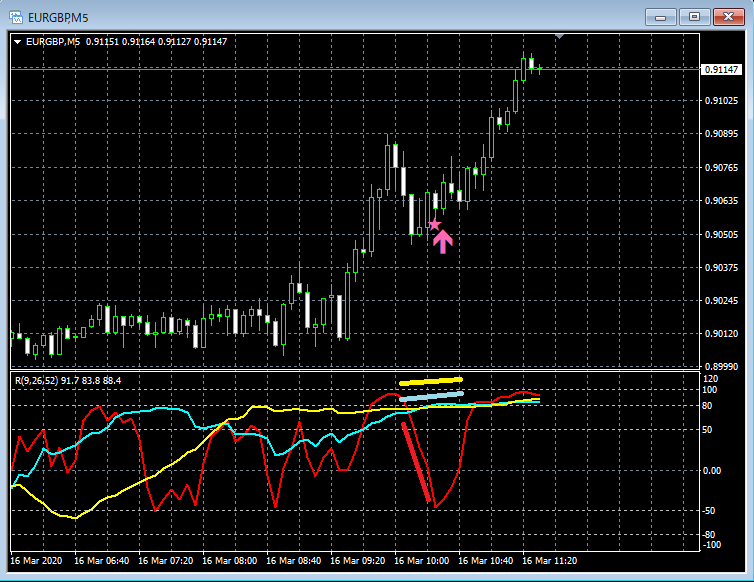This screenshot has height=582, width=754.
Task: Click the price scale value 0.89990
Action: (721, 367)
